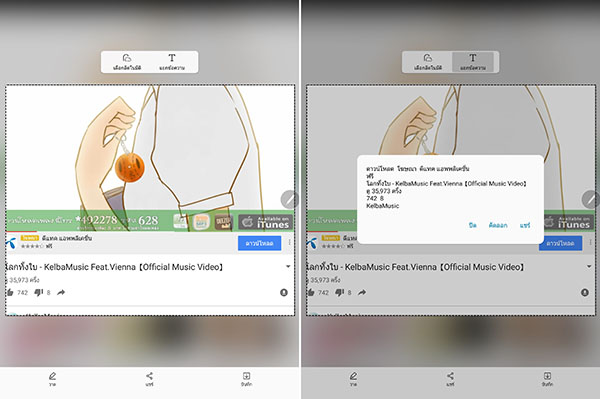Click the '628' number on green banner
Screen dimensions: 600x399
coord(148,220)
